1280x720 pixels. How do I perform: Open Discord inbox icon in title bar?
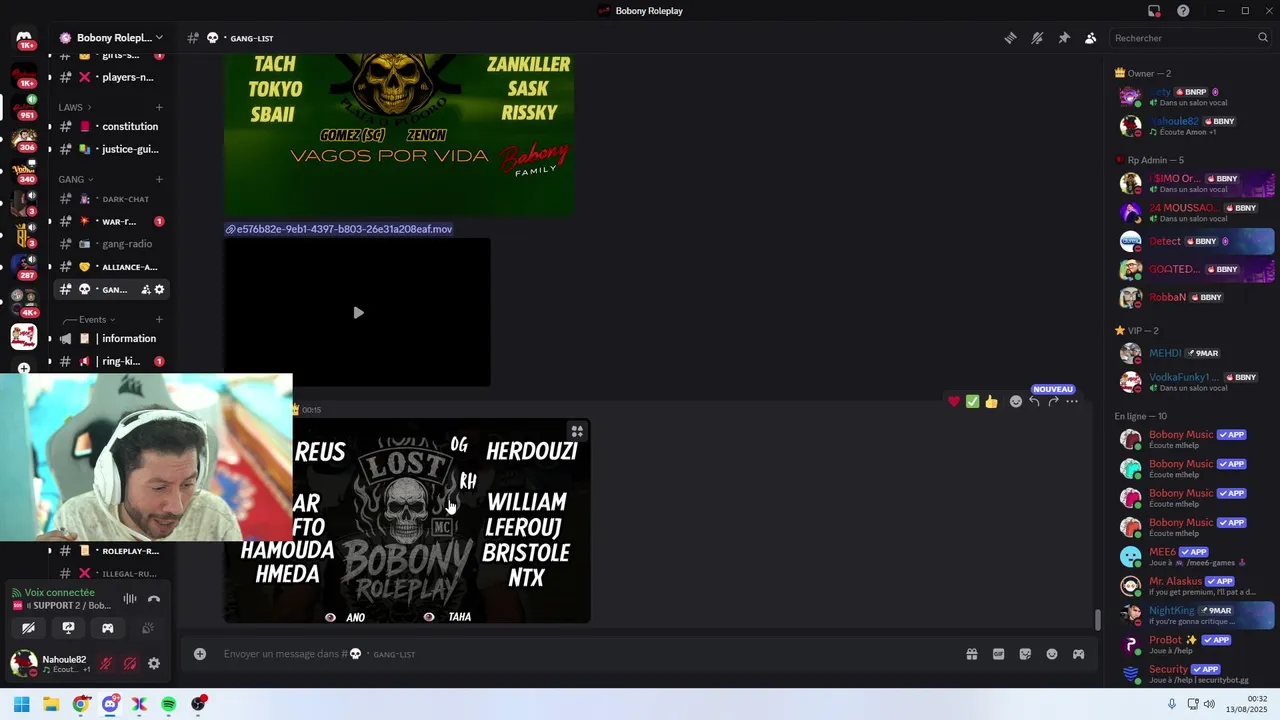(1154, 11)
